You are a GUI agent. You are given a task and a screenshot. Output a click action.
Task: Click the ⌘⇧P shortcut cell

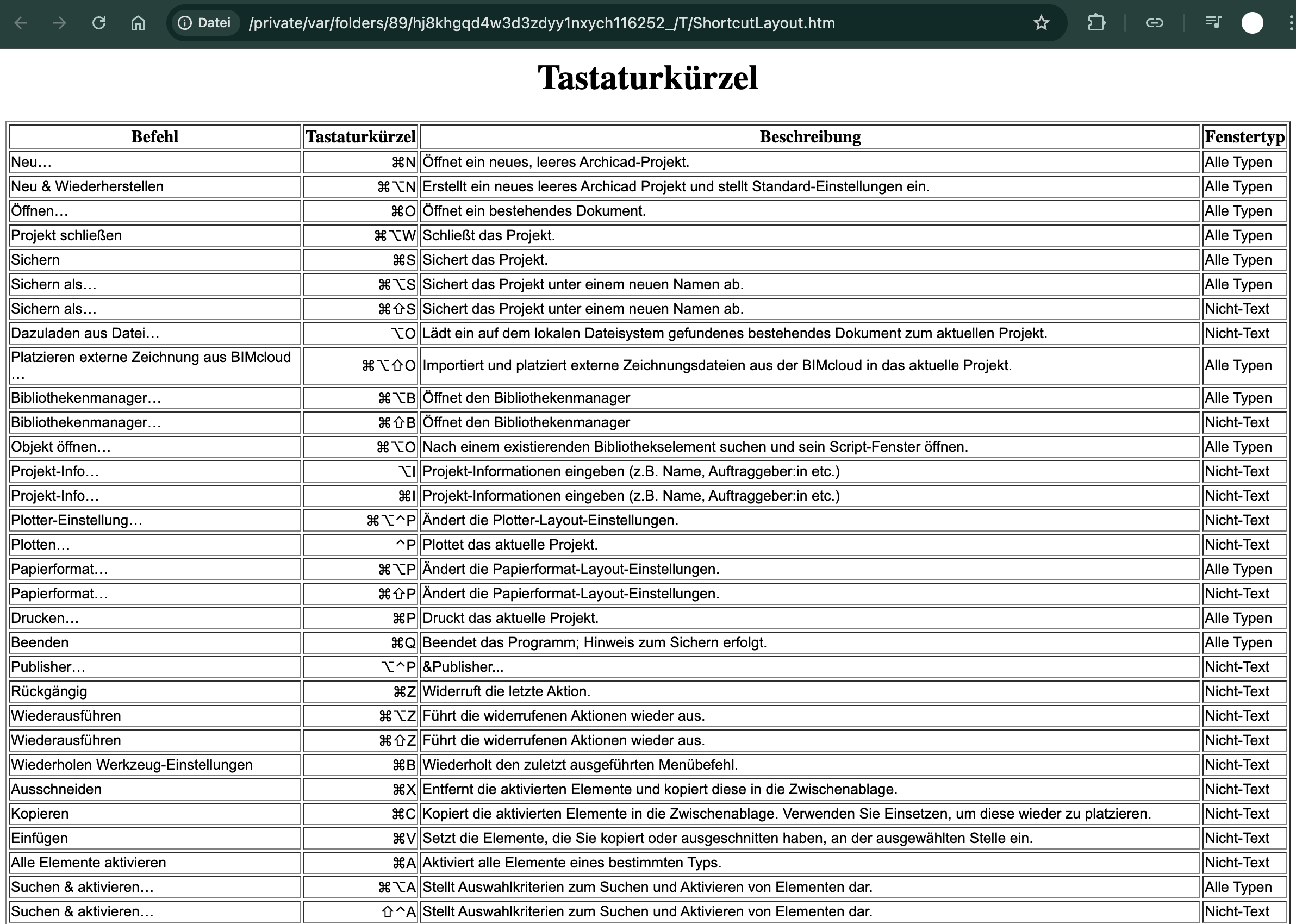tap(361, 594)
